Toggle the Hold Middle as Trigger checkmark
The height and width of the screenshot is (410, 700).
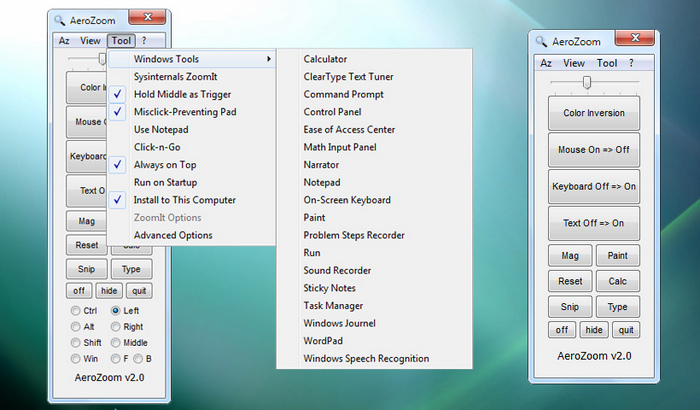117,94
